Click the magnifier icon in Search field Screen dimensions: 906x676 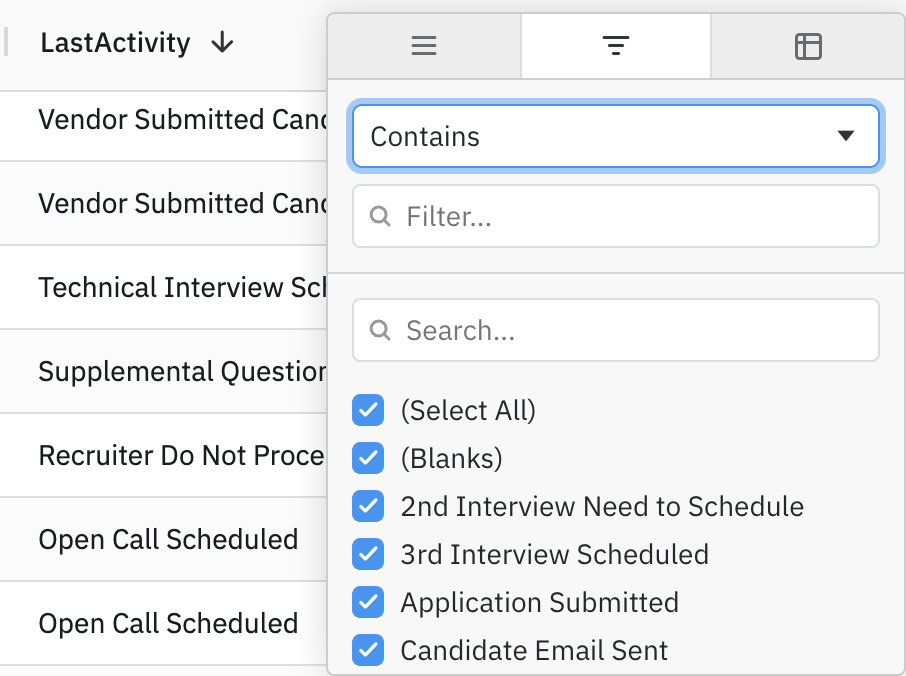[x=380, y=330]
